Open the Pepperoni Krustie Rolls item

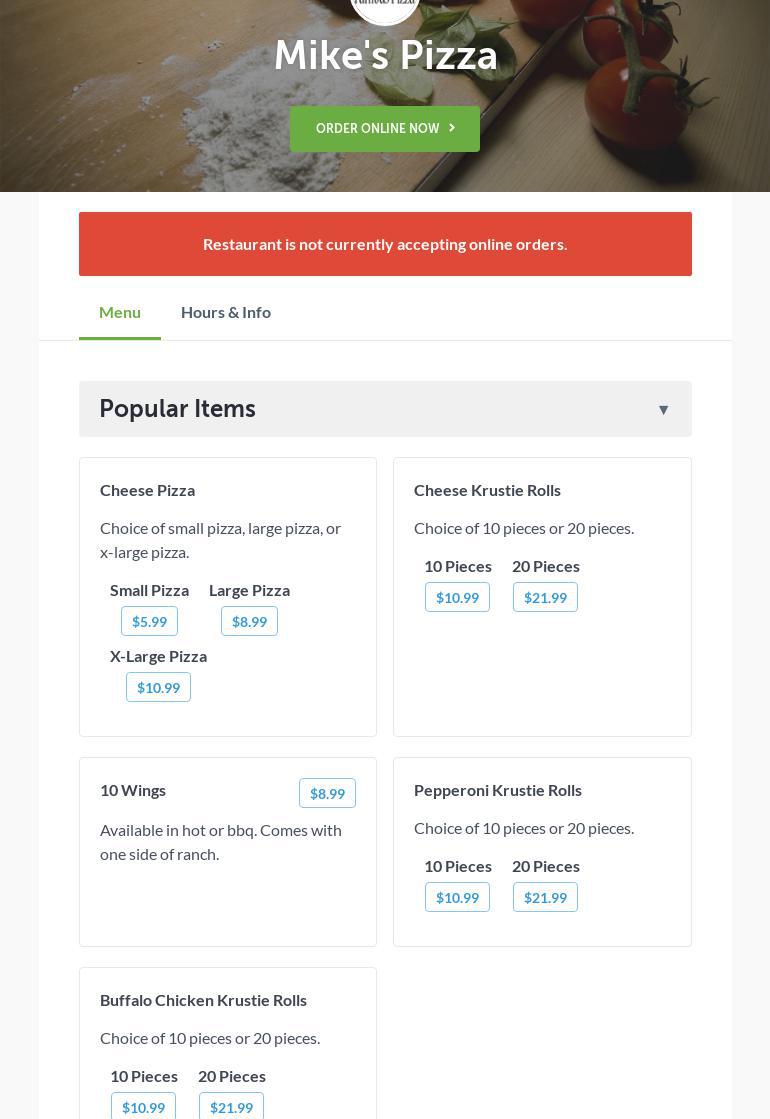[x=498, y=790]
